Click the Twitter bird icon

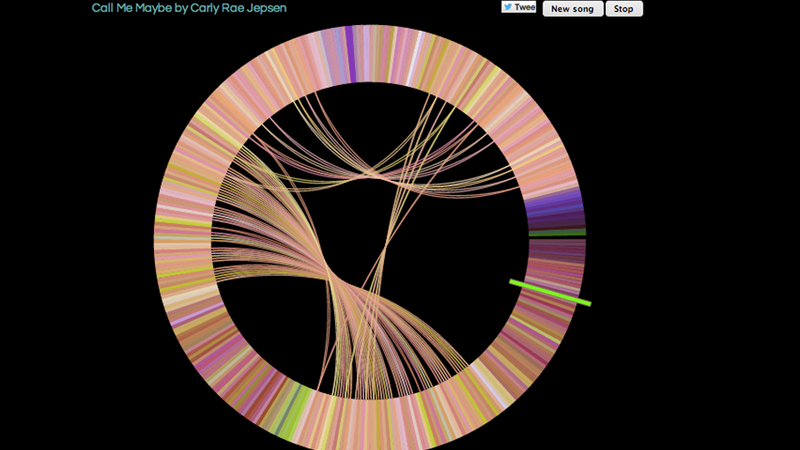508,7
